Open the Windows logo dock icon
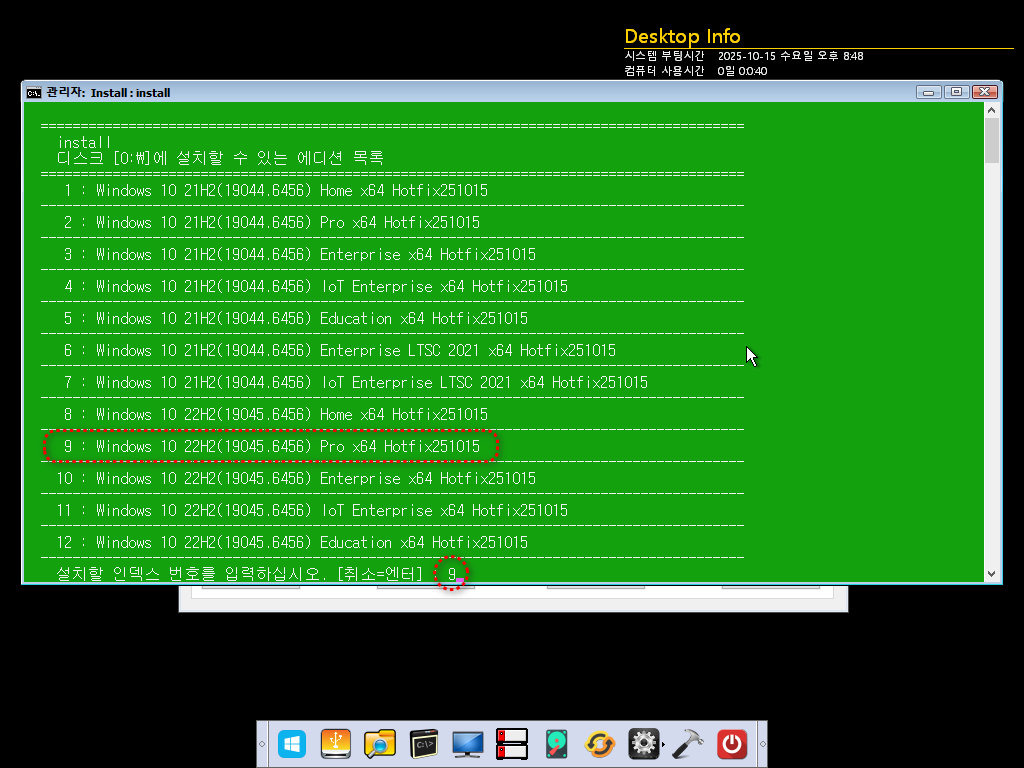Image resolution: width=1024 pixels, height=768 pixels. 291,744
